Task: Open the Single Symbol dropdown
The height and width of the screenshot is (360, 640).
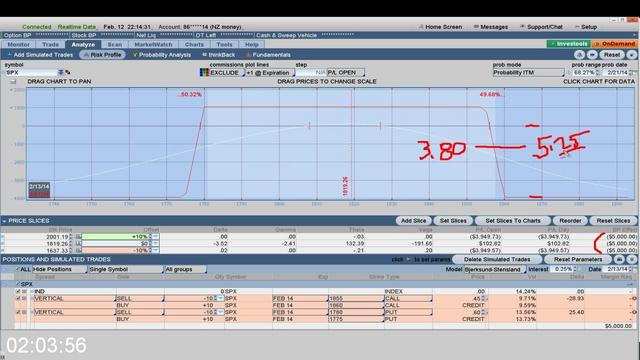Action: point(126,269)
